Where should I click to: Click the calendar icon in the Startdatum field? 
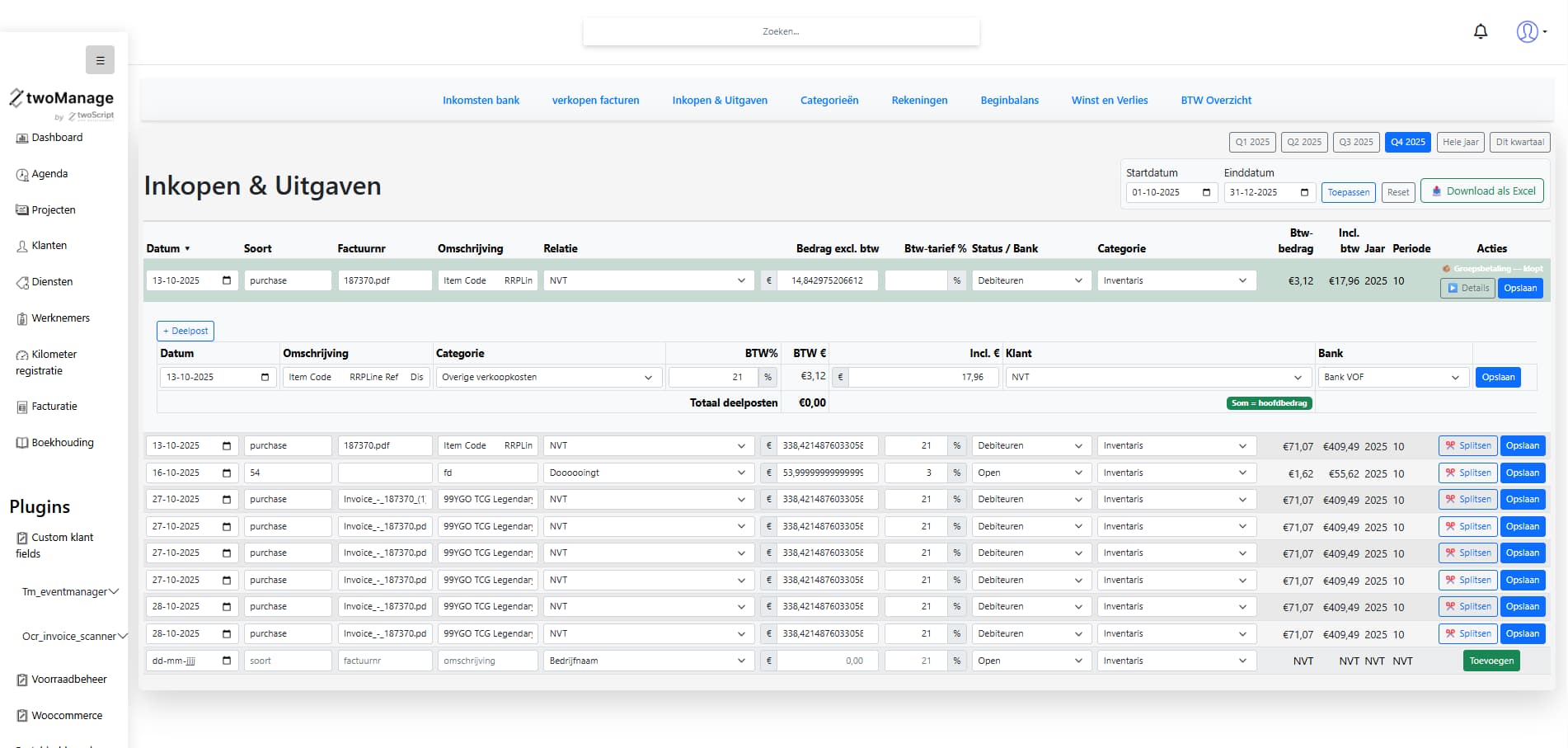pos(1206,192)
